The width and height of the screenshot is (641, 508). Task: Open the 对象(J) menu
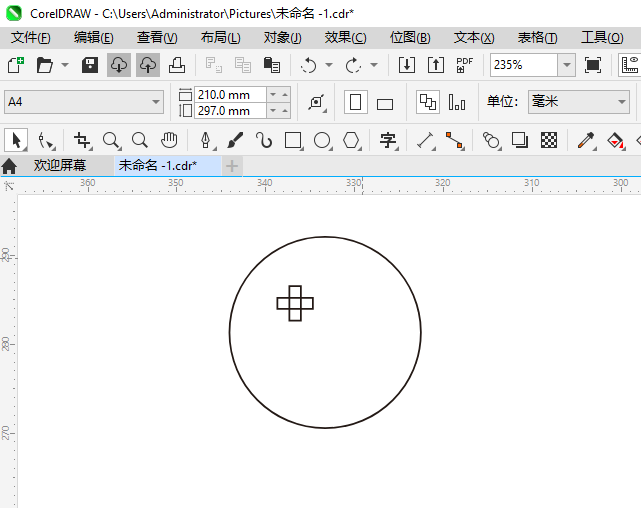pyautogui.click(x=282, y=38)
